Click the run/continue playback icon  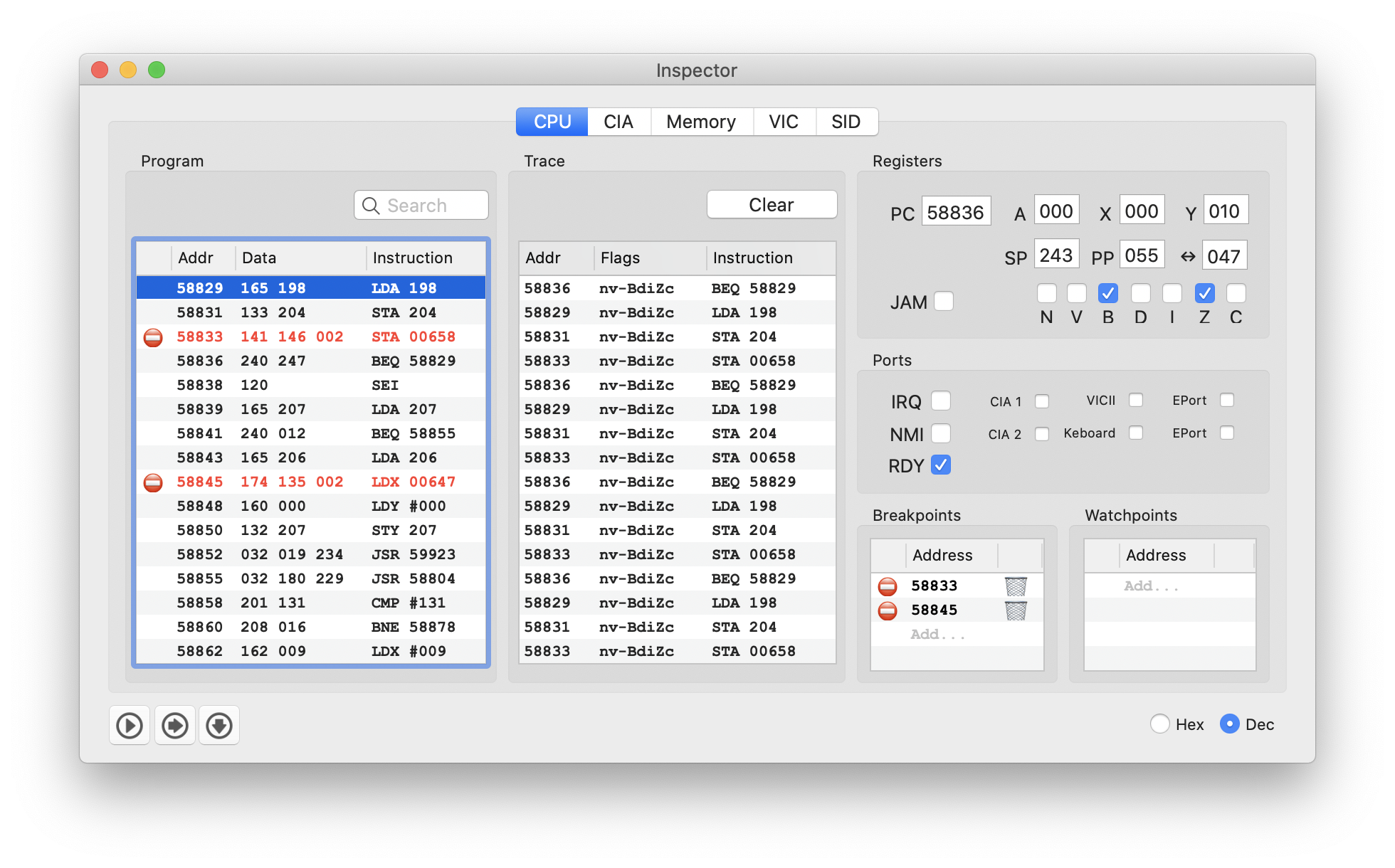(129, 725)
